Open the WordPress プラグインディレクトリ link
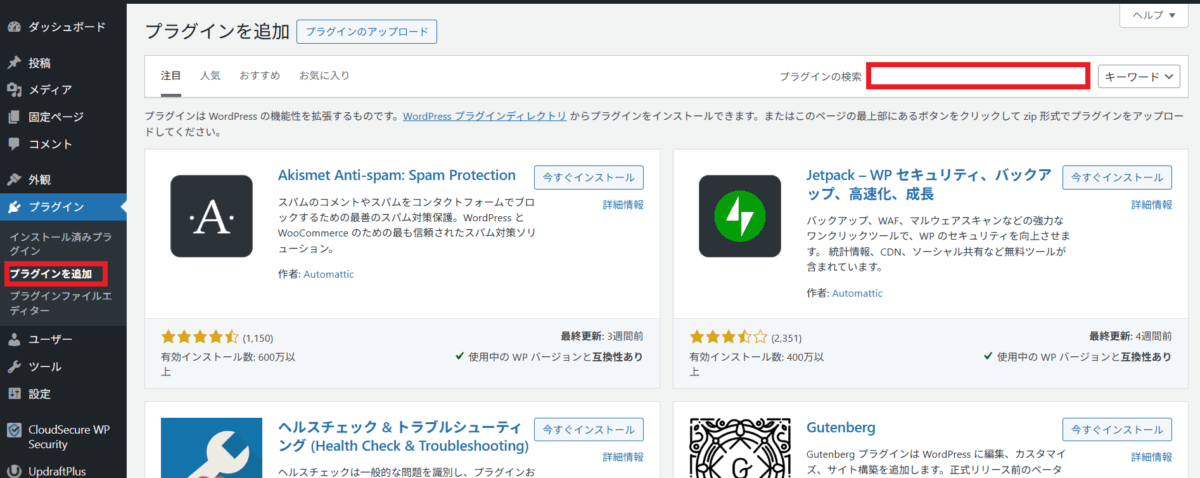Image resolution: width=1200 pixels, height=478 pixels. pyautogui.click(x=484, y=116)
